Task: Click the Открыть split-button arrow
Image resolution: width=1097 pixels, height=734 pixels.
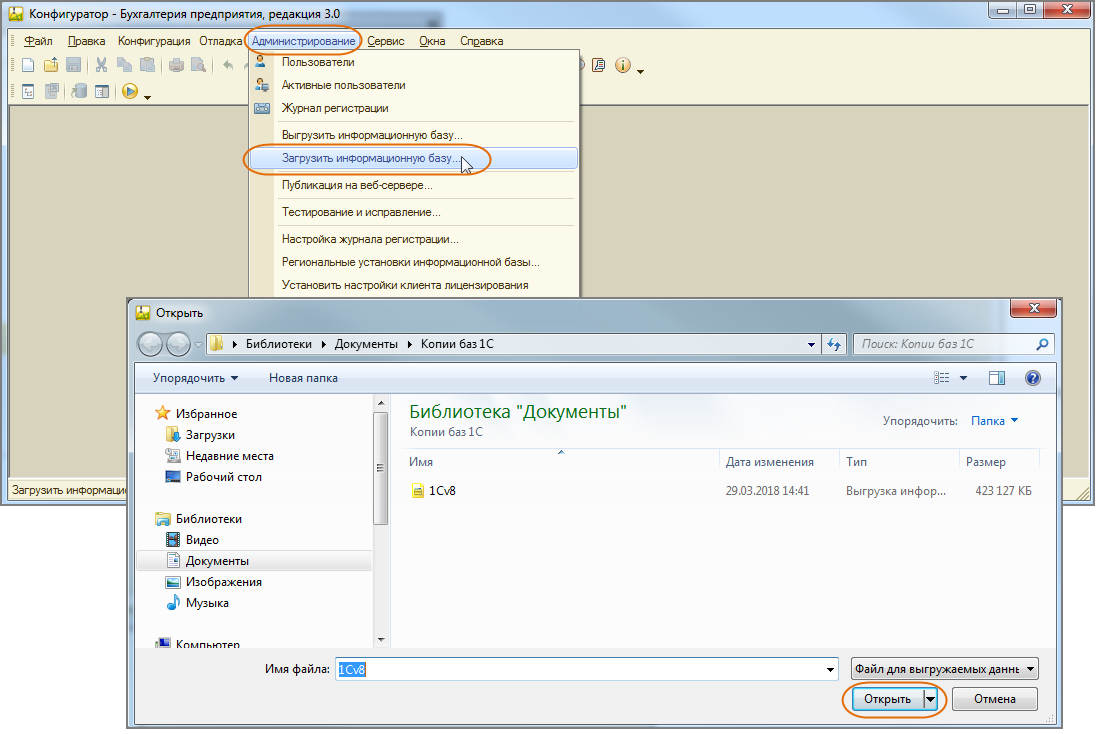Action: pos(930,699)
